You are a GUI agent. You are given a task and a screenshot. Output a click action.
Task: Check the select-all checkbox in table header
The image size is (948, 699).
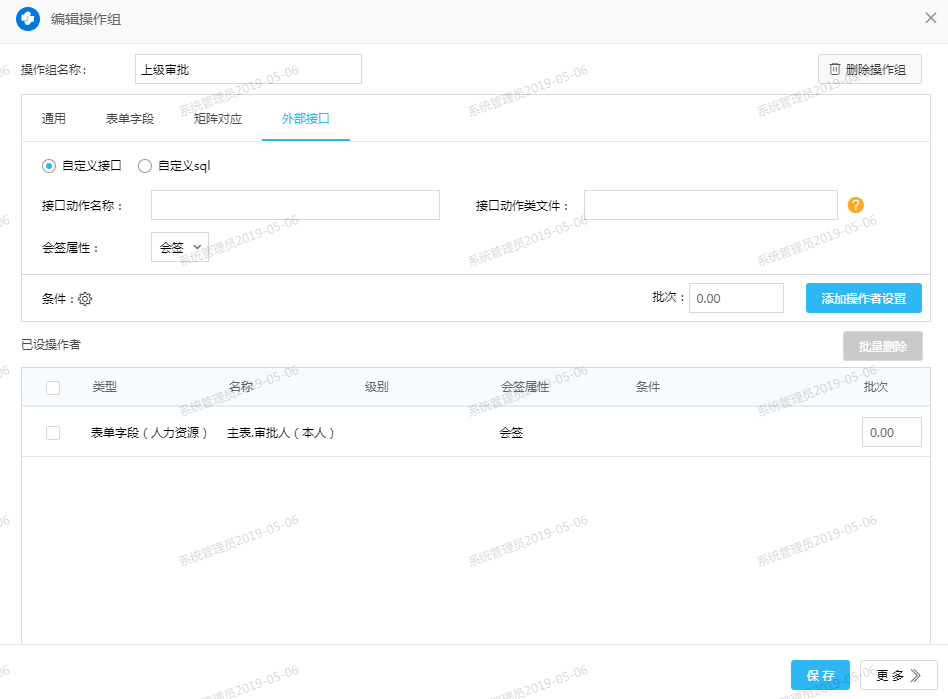53,388
